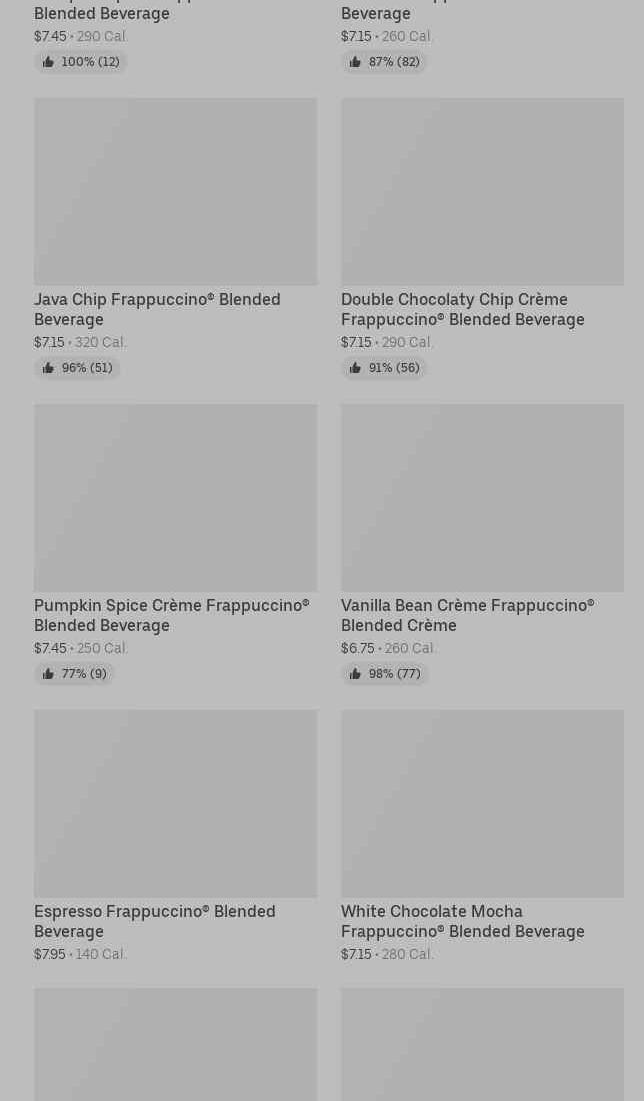Click the thumbs-up icon beside 87% (82) rating

pos(355,62)
